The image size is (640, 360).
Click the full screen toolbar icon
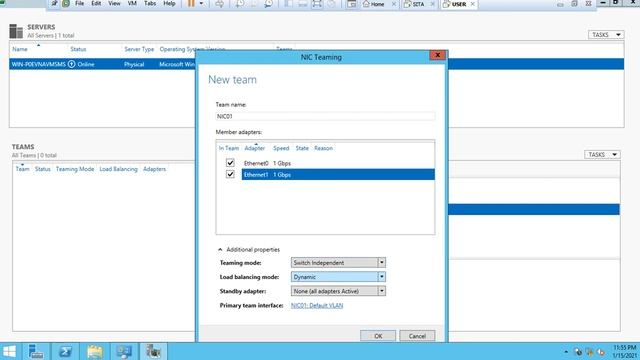317,4
